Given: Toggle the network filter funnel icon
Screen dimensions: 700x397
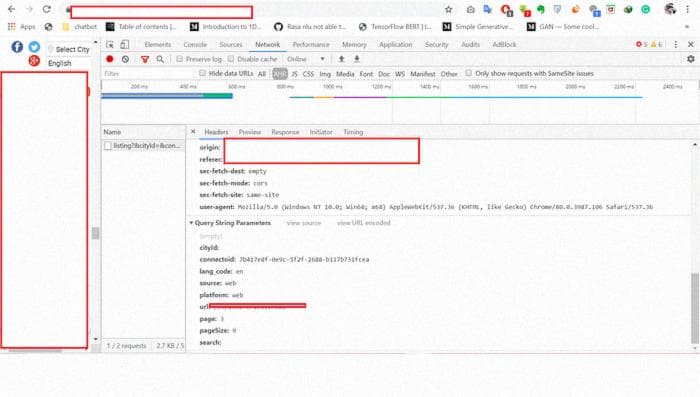Looking at the screenshot, I should 145,59.
